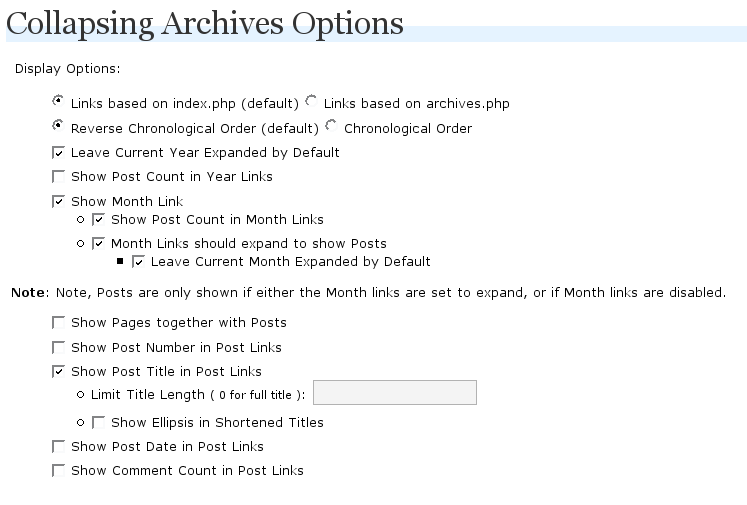Enable Show Comment Count in Post Links
The image size is (747, 505).
[x=58, y=471]
